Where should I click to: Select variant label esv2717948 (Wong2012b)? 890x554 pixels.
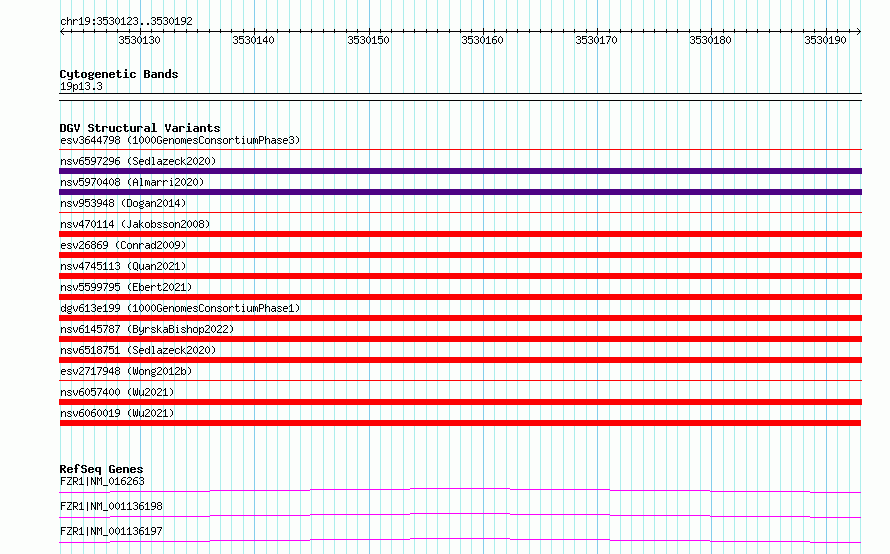pyautogui.click(x=126, y=371)
